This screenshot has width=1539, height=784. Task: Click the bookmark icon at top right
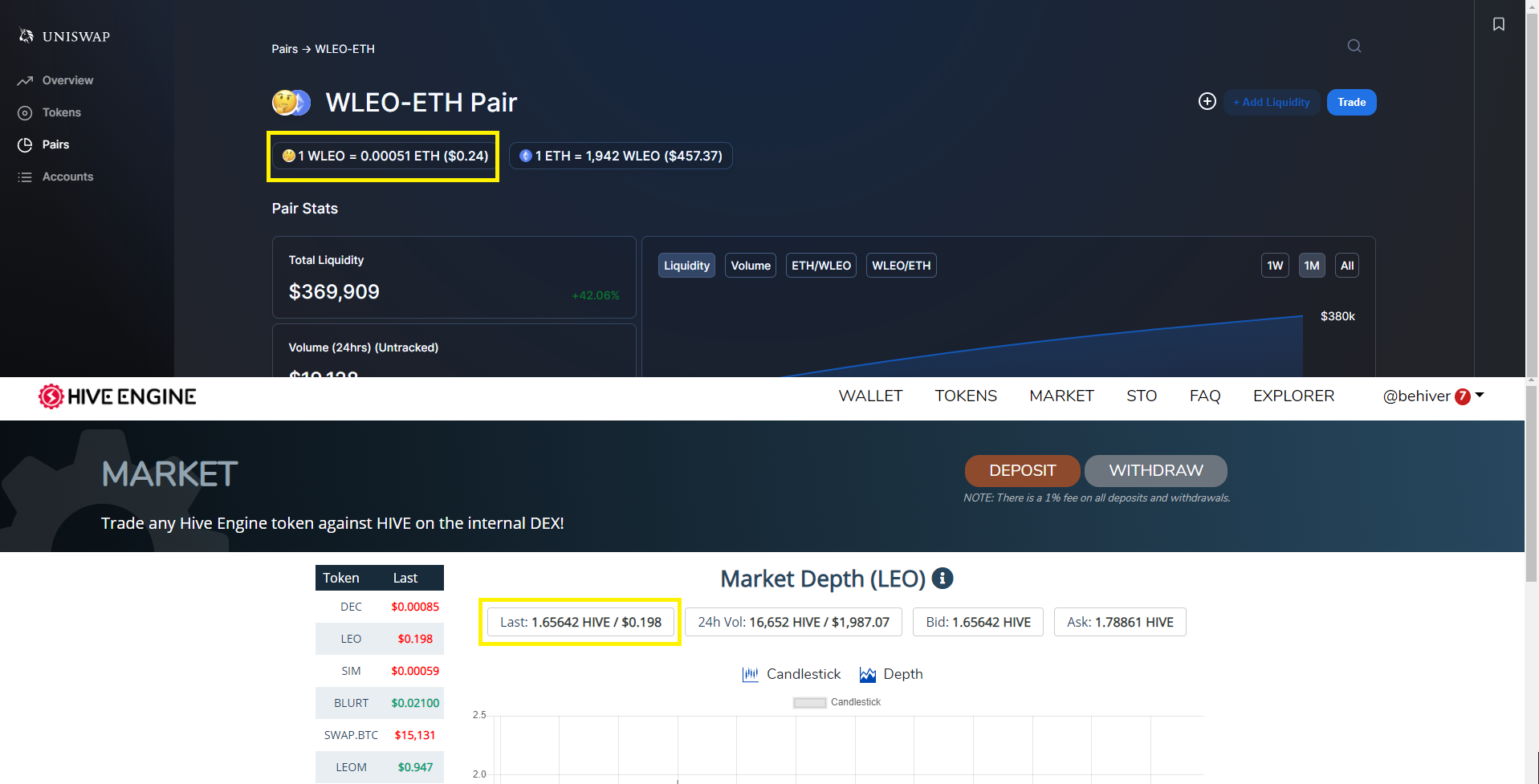1499,24
